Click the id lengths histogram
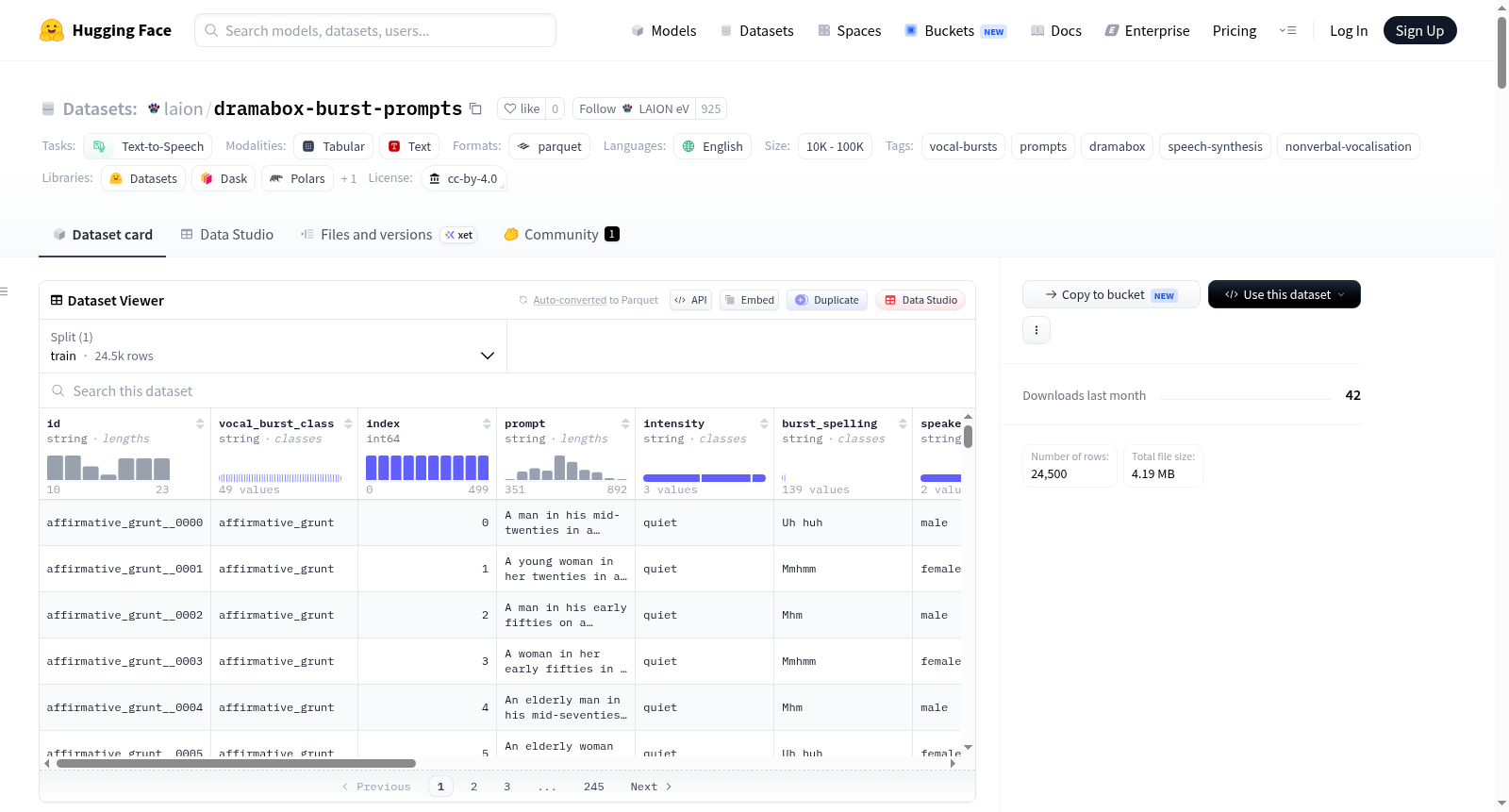 click(x=108, y=468)
